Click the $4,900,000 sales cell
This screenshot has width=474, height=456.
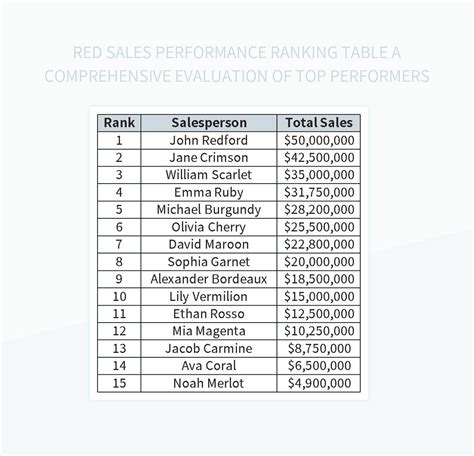[319, 383]
